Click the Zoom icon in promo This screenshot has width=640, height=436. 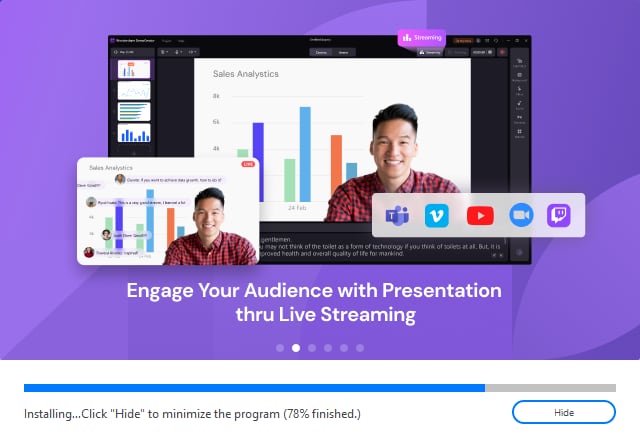coord(521,215)
